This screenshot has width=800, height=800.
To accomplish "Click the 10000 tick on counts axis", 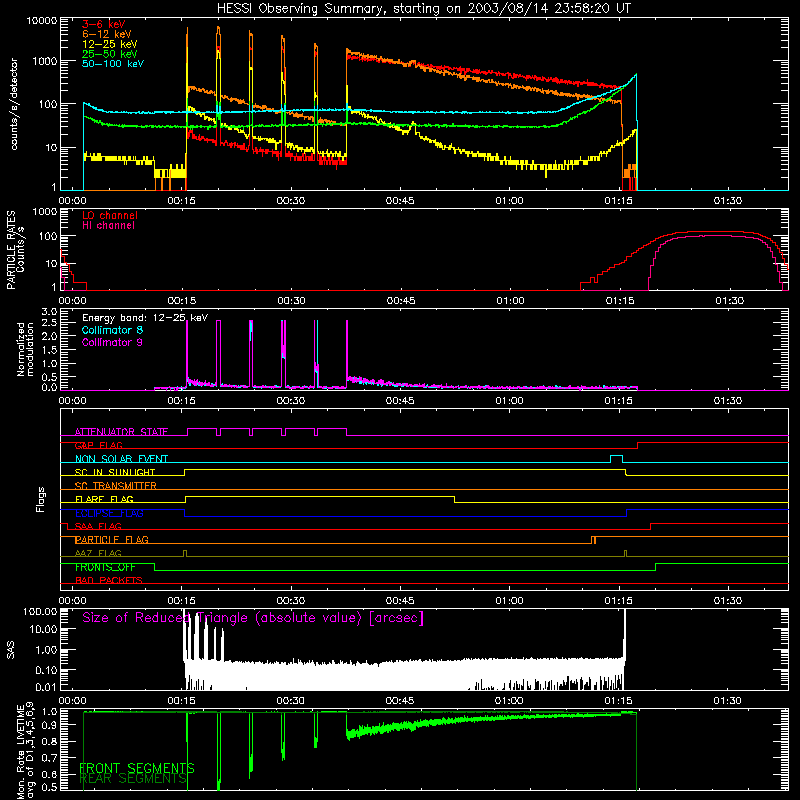I will pos(42,21).
